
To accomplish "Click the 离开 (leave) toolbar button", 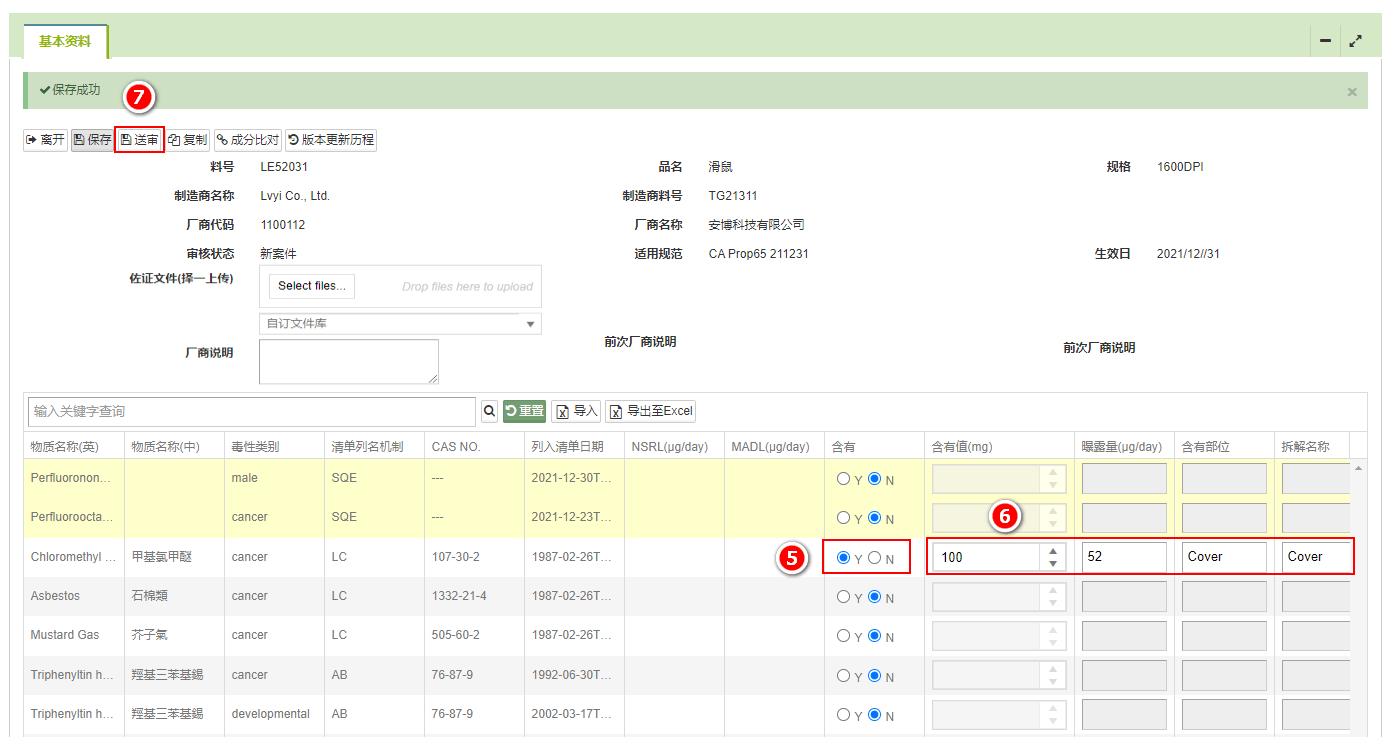I will click(46, 140).
